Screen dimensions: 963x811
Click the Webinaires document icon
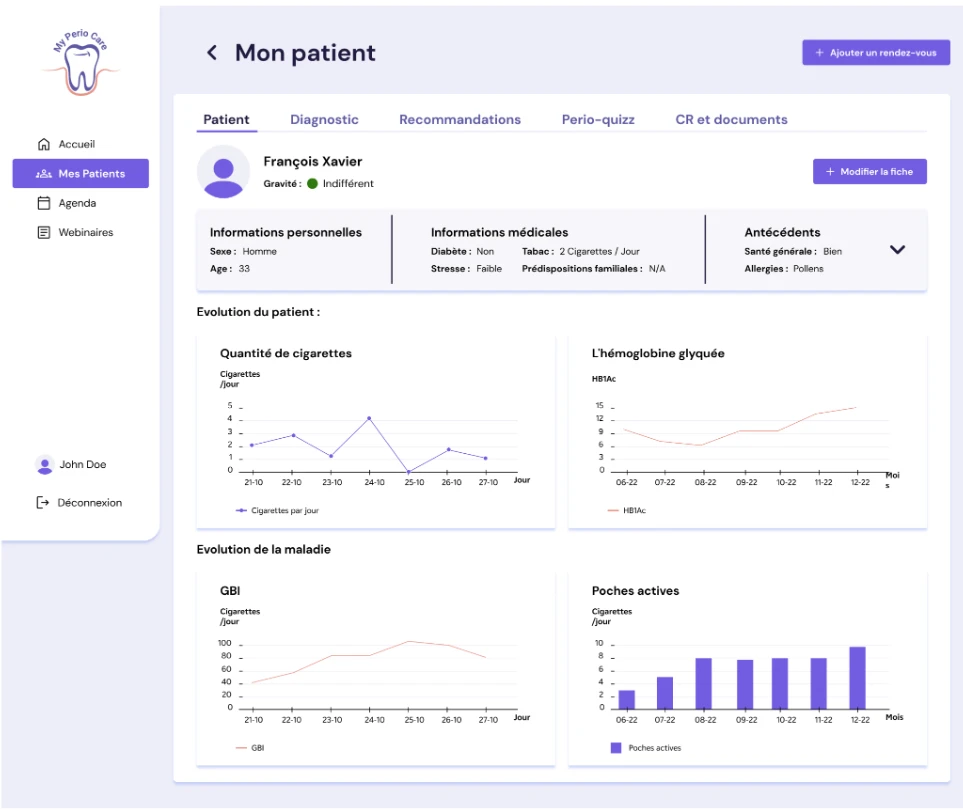coord(44,233)
